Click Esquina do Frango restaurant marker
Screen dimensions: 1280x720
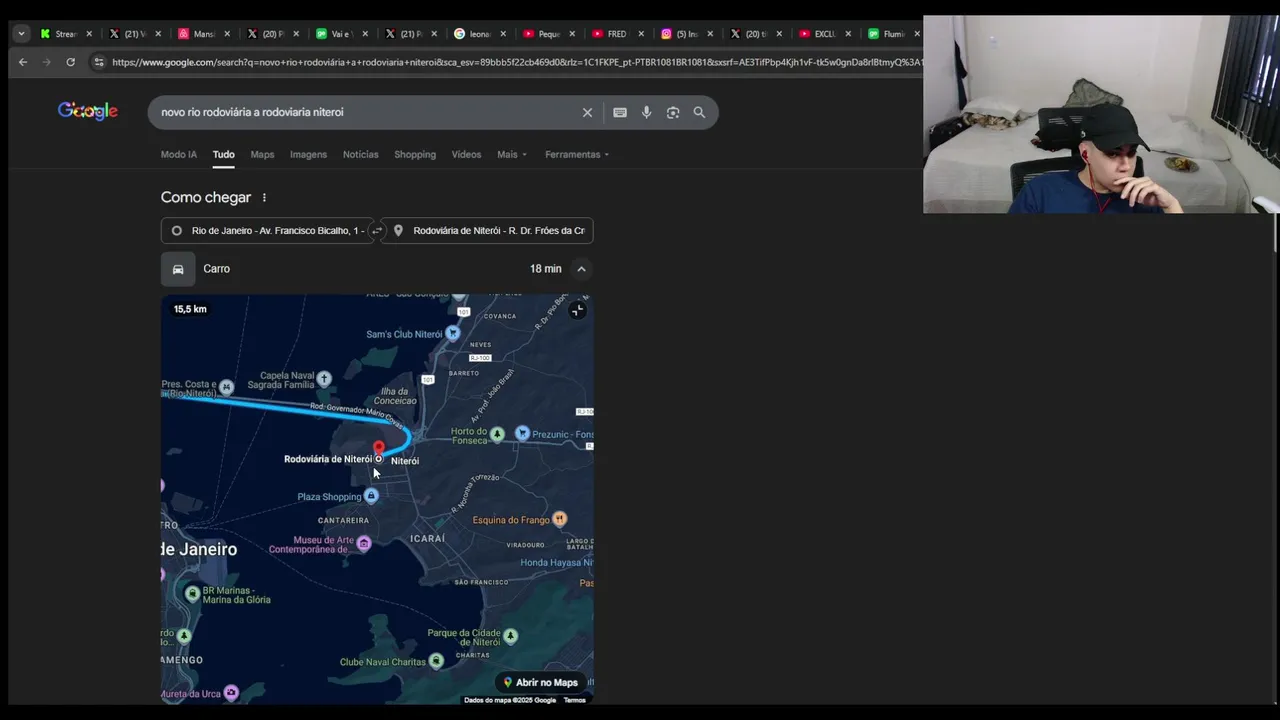tap(559, 519)
